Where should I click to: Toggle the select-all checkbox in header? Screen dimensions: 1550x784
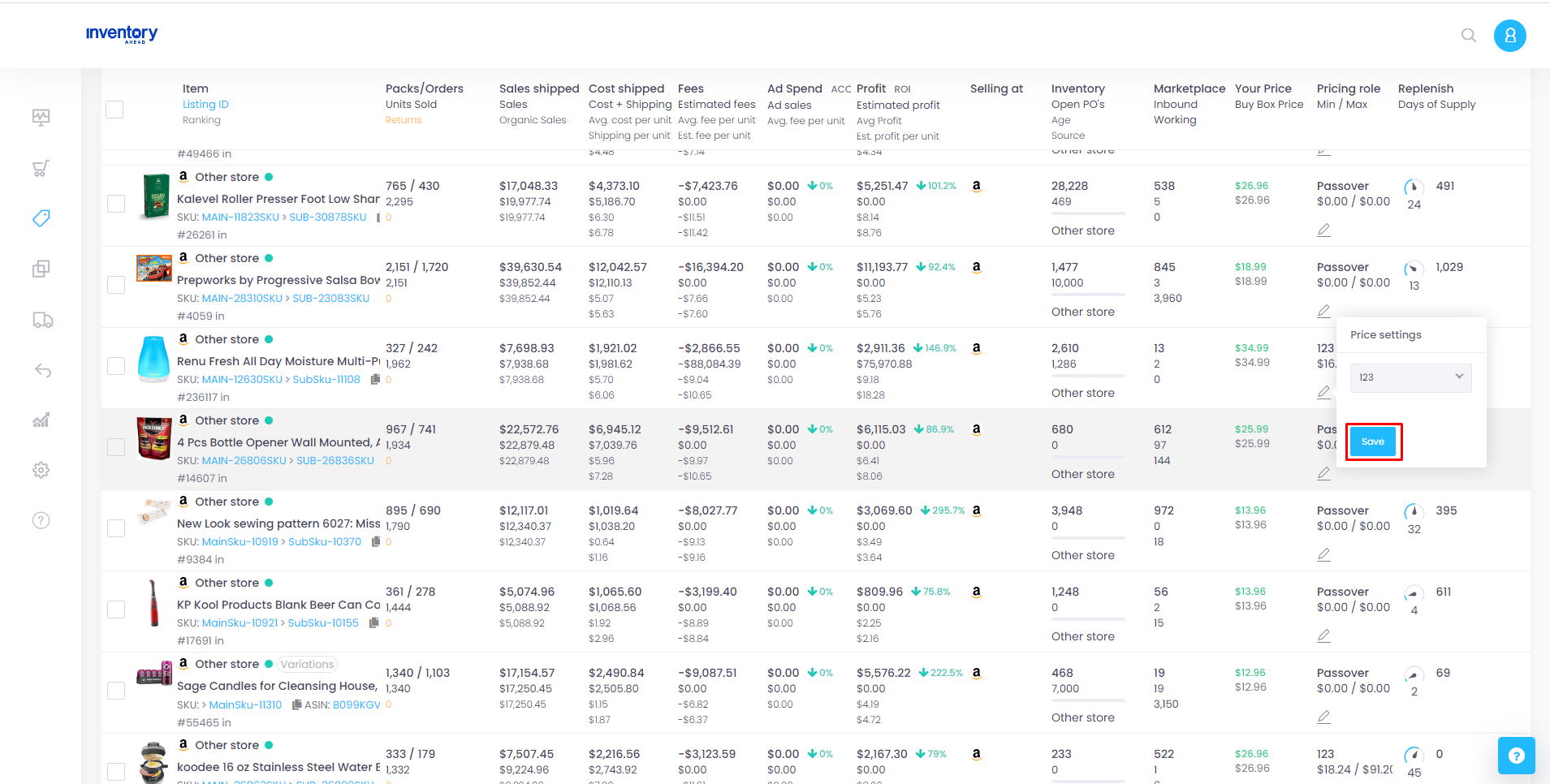click(x=114, y=110)
